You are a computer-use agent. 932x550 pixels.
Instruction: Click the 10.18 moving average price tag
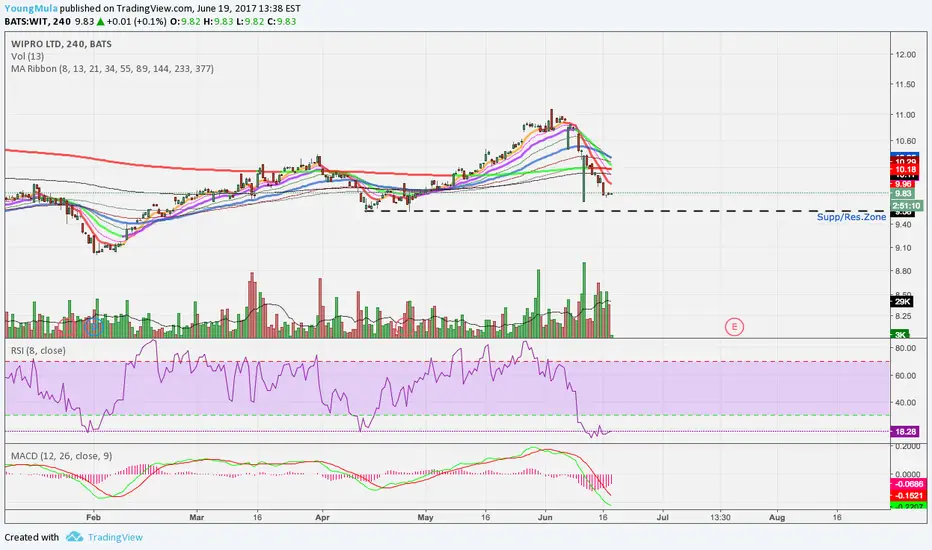click(905, 169)
